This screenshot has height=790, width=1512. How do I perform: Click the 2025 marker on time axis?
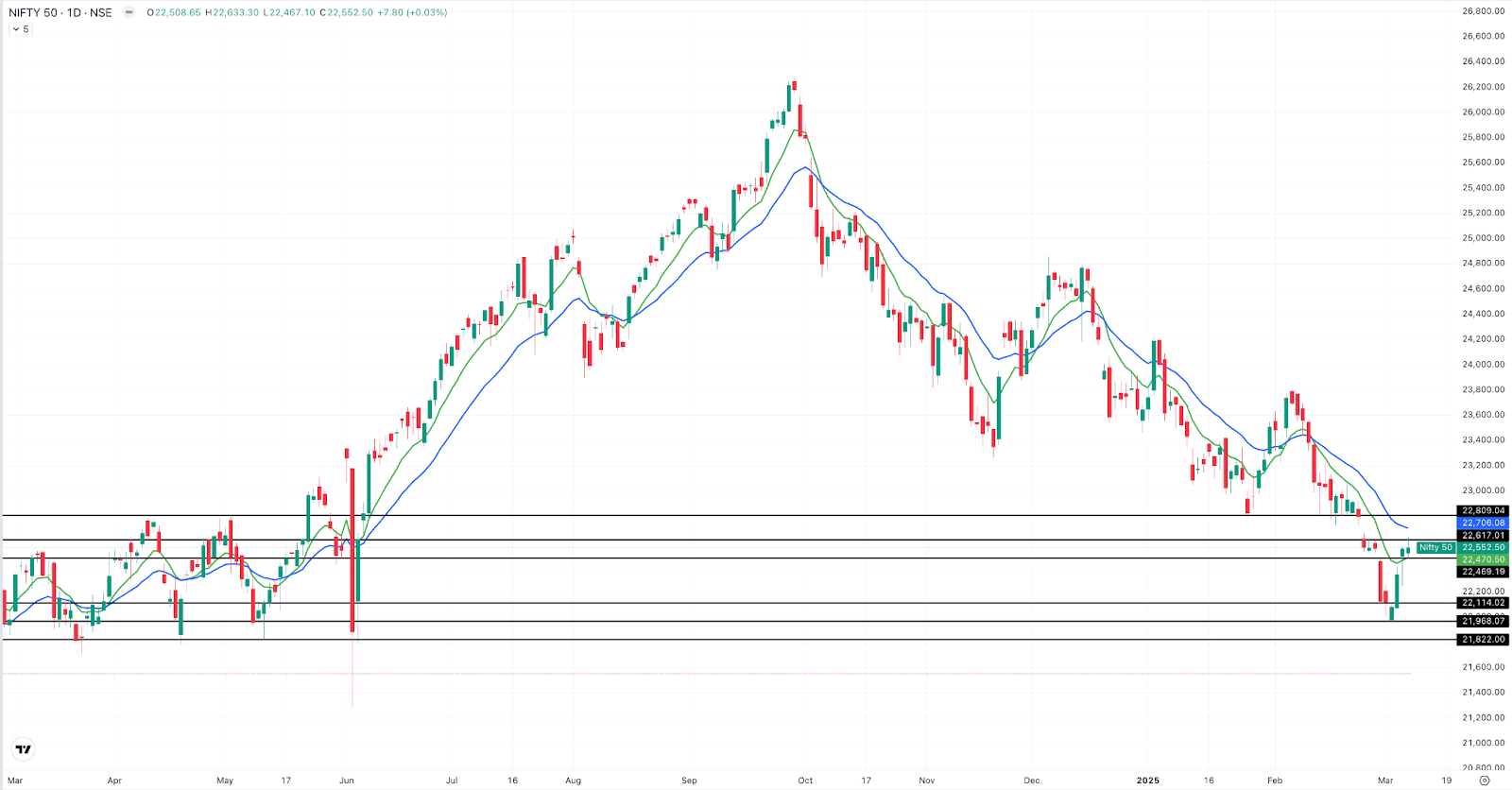click(1147, 781)
